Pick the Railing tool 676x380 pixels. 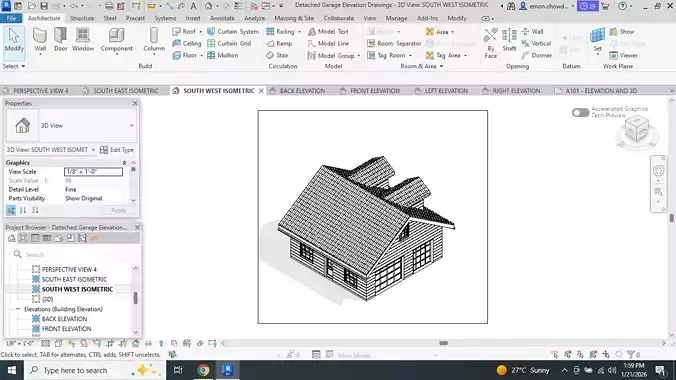tap(280, 31)
